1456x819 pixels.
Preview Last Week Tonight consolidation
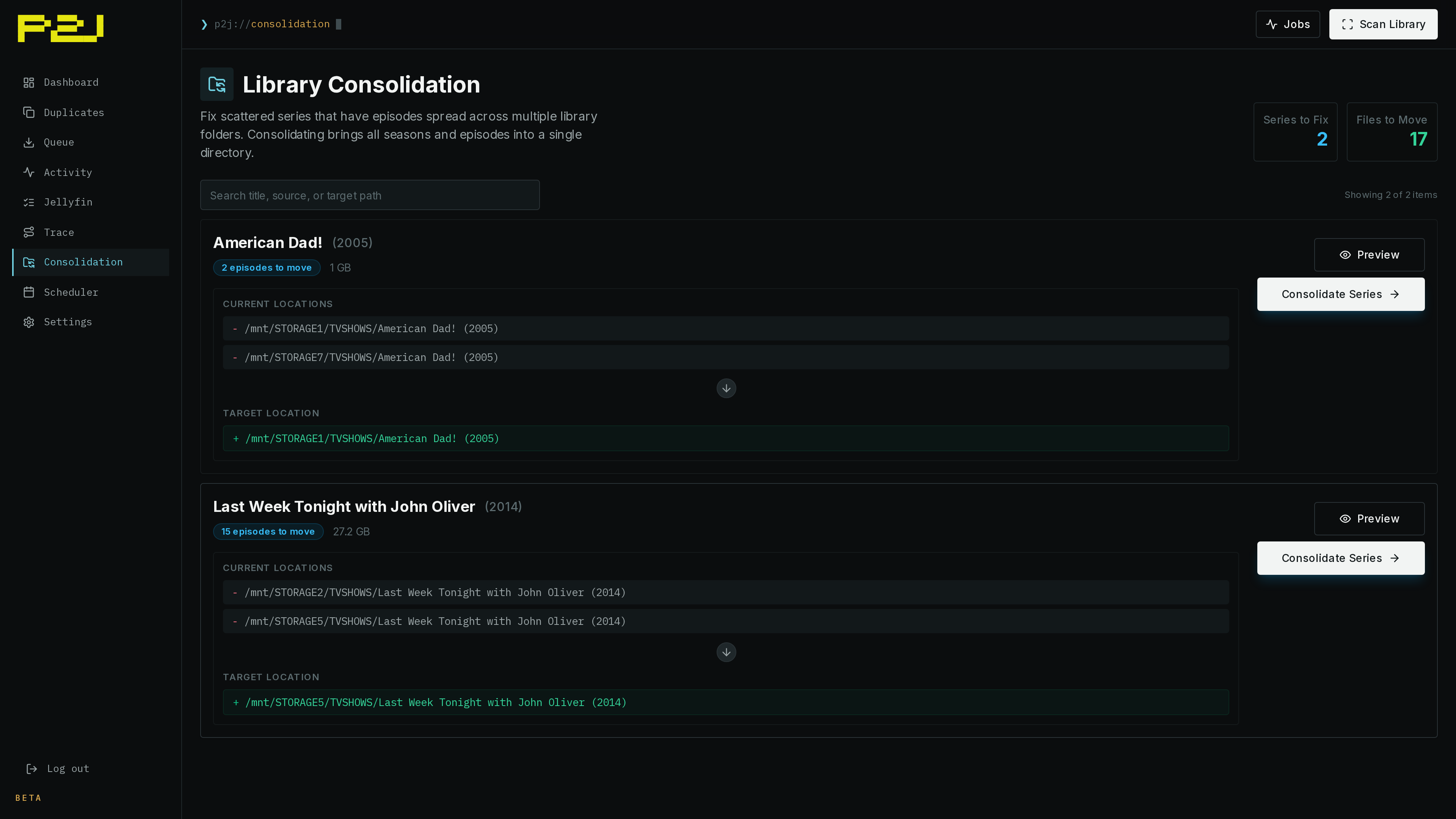(1369, 519)
